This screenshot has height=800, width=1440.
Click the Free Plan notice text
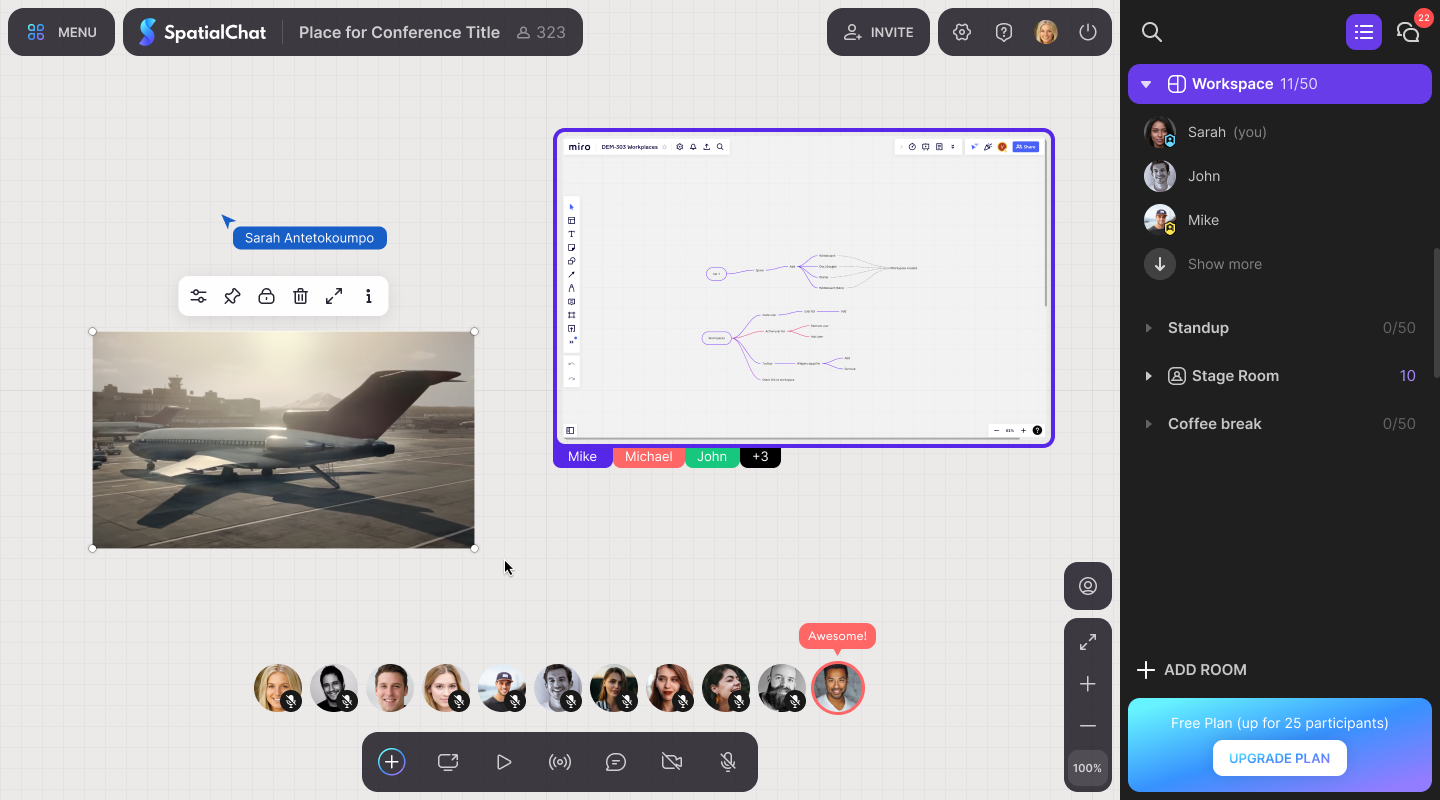(x=1279, y=723)
